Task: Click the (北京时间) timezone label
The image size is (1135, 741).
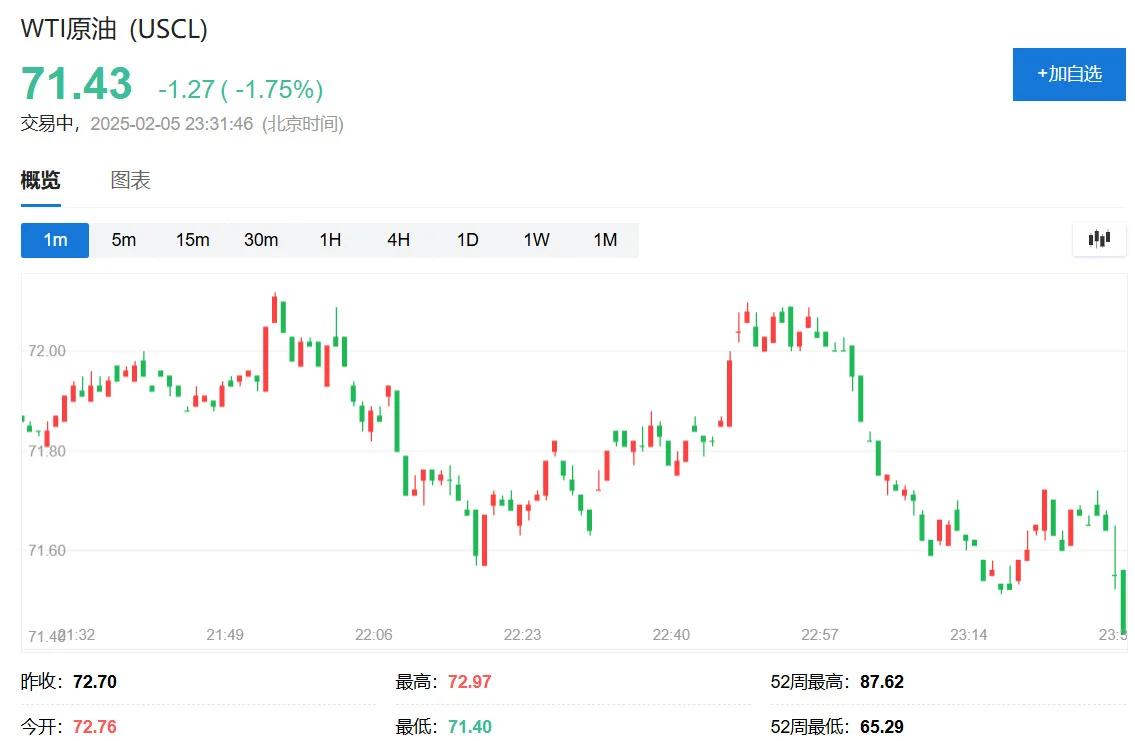Action: point(303,124)
